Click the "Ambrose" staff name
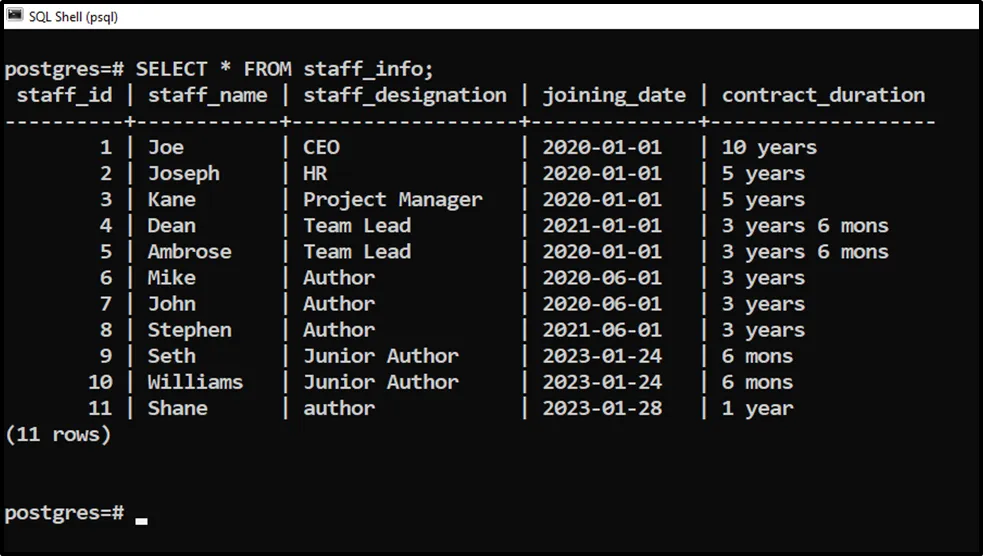983x556 pixels. click(x=189, y=252)
